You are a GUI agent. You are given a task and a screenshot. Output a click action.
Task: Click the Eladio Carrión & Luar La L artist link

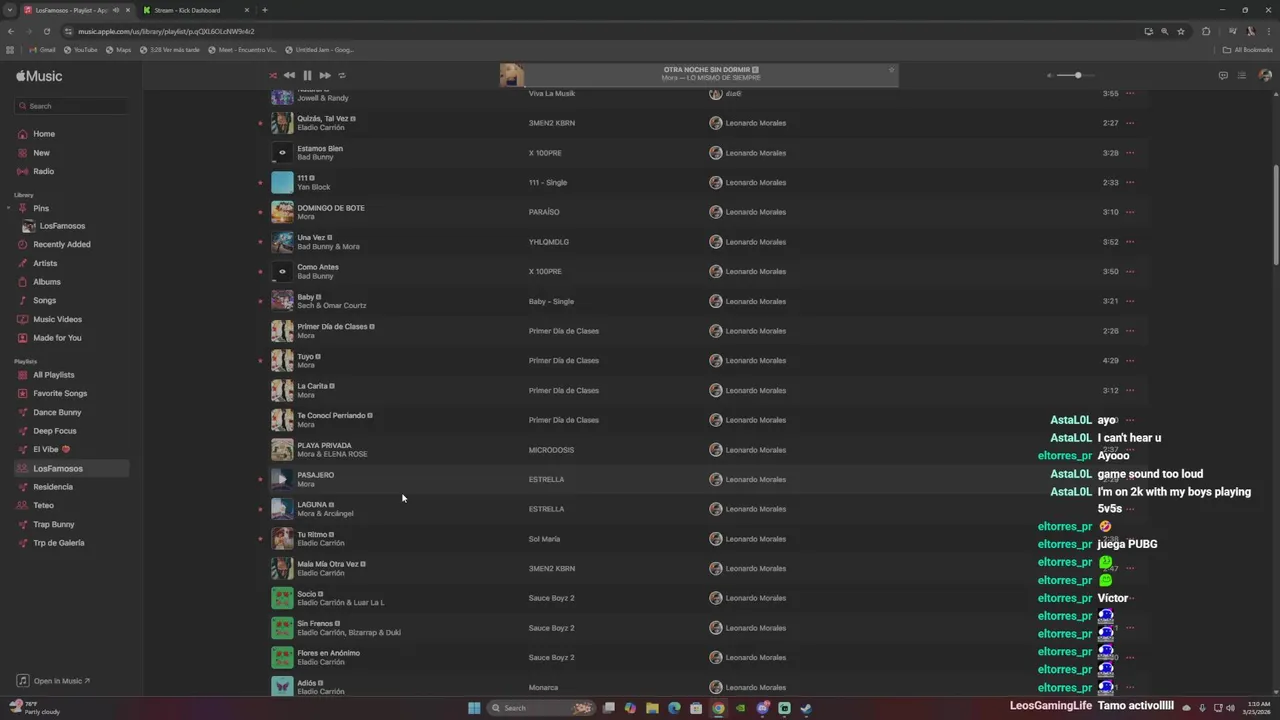coord(341,603)
